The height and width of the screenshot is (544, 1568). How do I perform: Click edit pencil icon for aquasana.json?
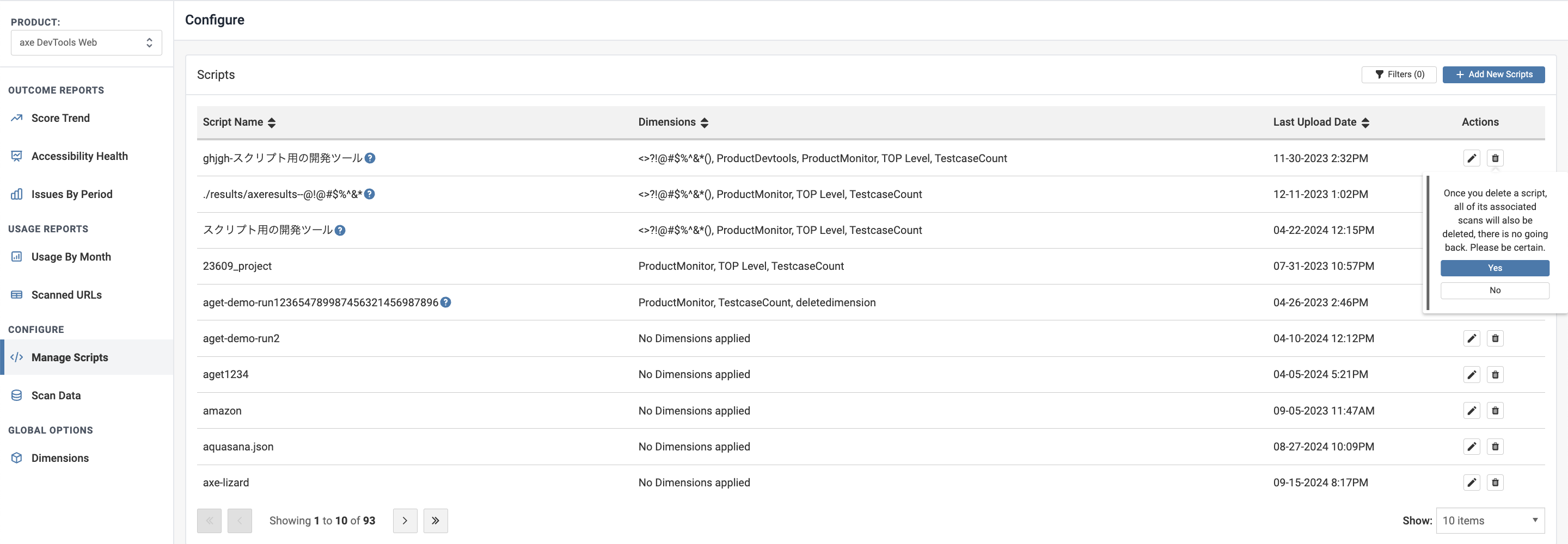click(x=1471, y=447)
